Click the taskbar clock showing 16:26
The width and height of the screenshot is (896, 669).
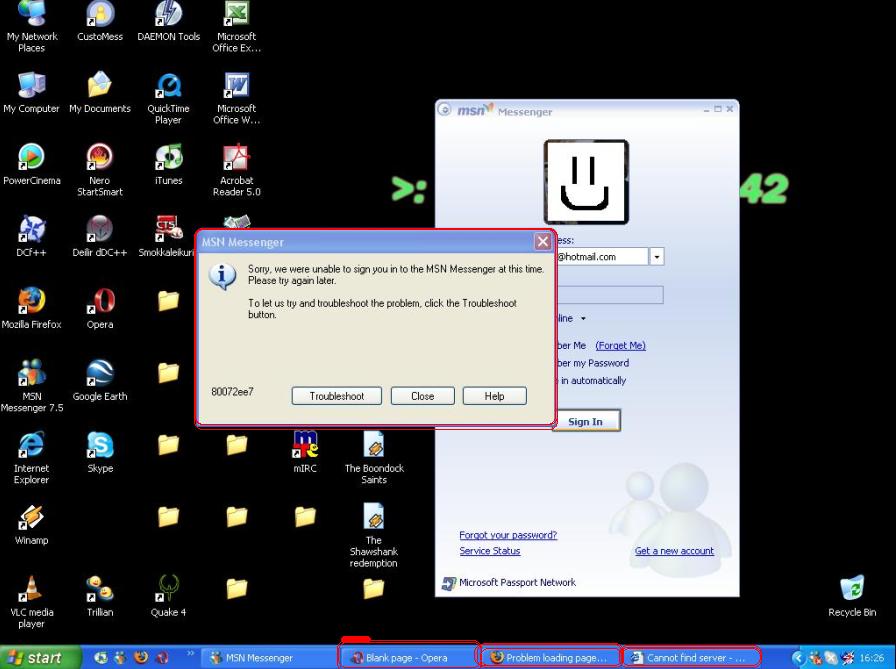871,658
